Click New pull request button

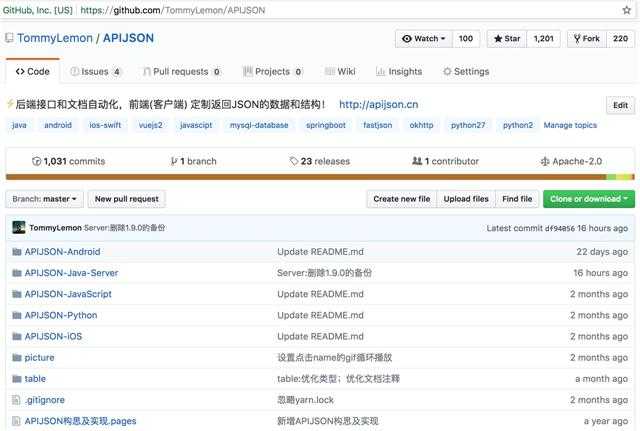(x=127, y=199)
